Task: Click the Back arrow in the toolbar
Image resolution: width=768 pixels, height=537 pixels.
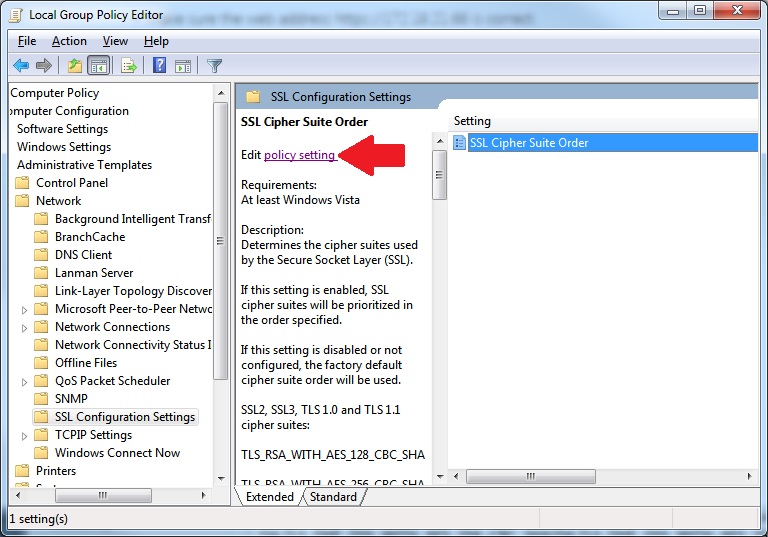Action: click(21, 66)
